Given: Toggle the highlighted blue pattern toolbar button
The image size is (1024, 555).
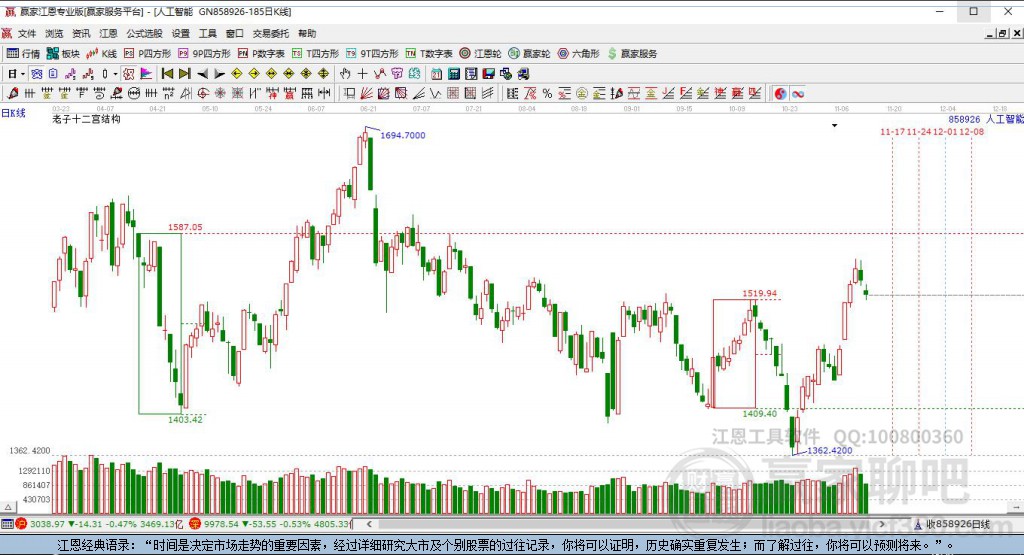Looking at the screenshot, I should tap(37, 74).
